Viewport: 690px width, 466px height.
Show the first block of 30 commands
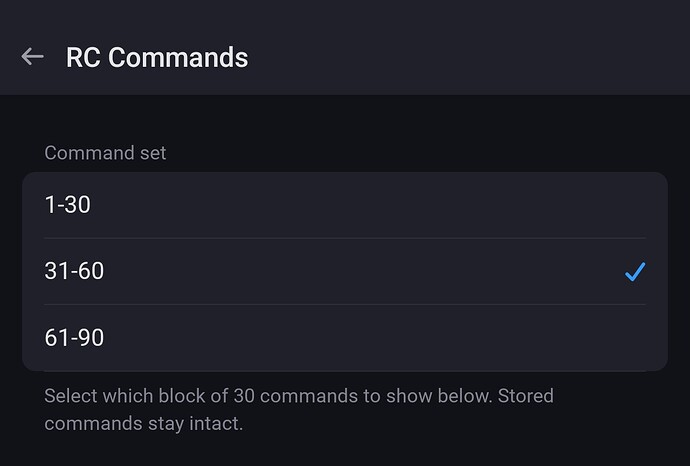tap(344, 205)
